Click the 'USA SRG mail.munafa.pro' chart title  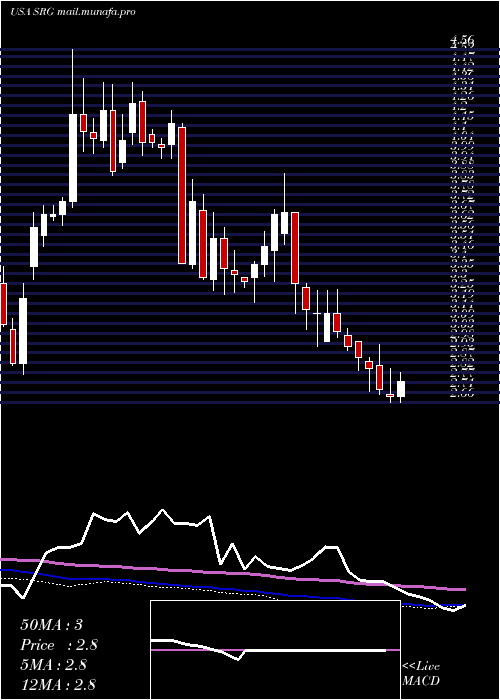click(x=73, y=12)
